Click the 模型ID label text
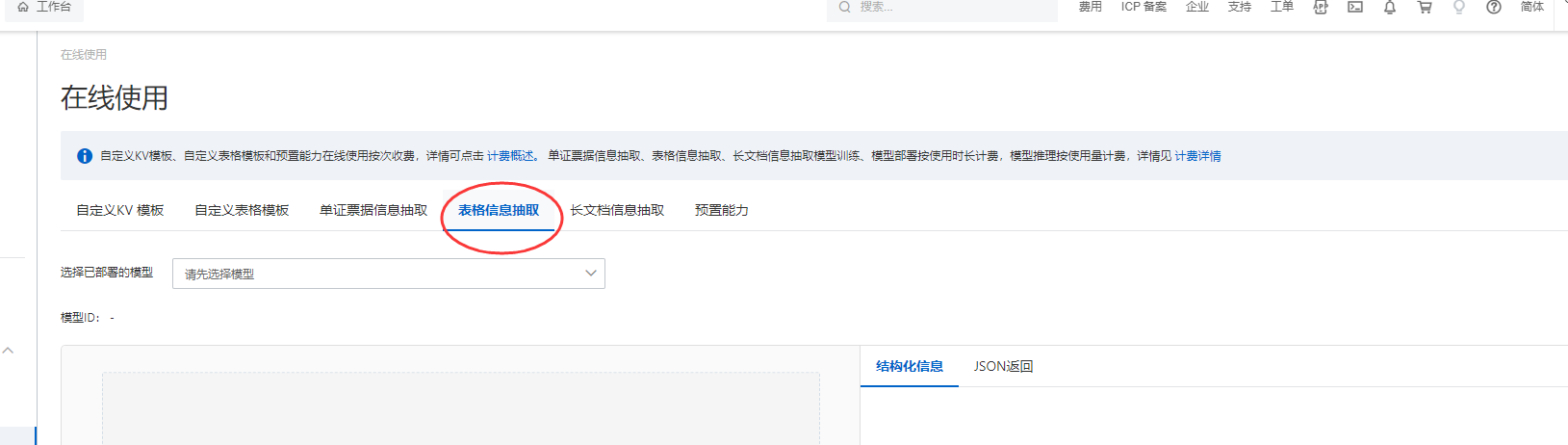 80,318
